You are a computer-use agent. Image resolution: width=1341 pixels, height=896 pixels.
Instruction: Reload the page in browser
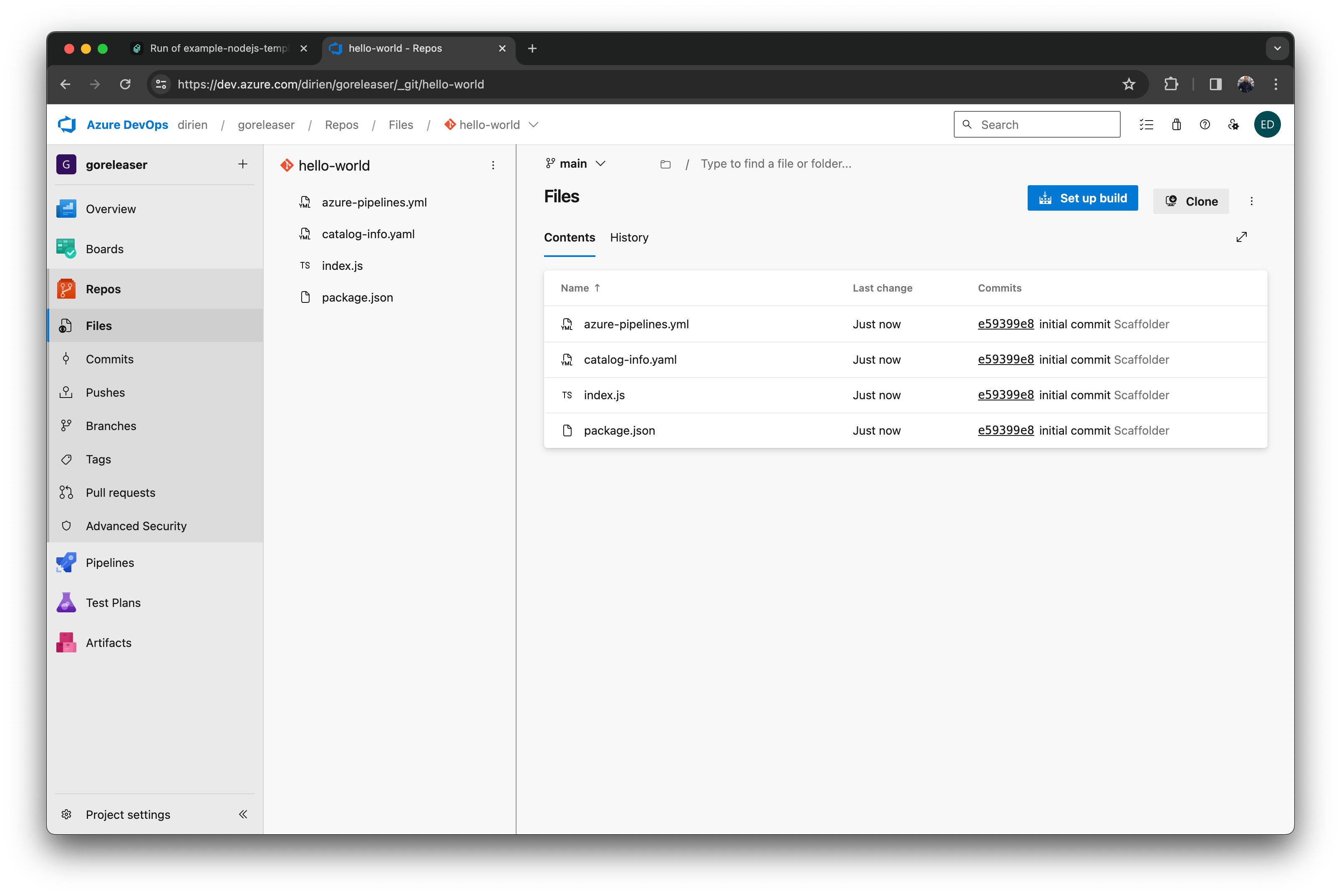coord(125,85)
